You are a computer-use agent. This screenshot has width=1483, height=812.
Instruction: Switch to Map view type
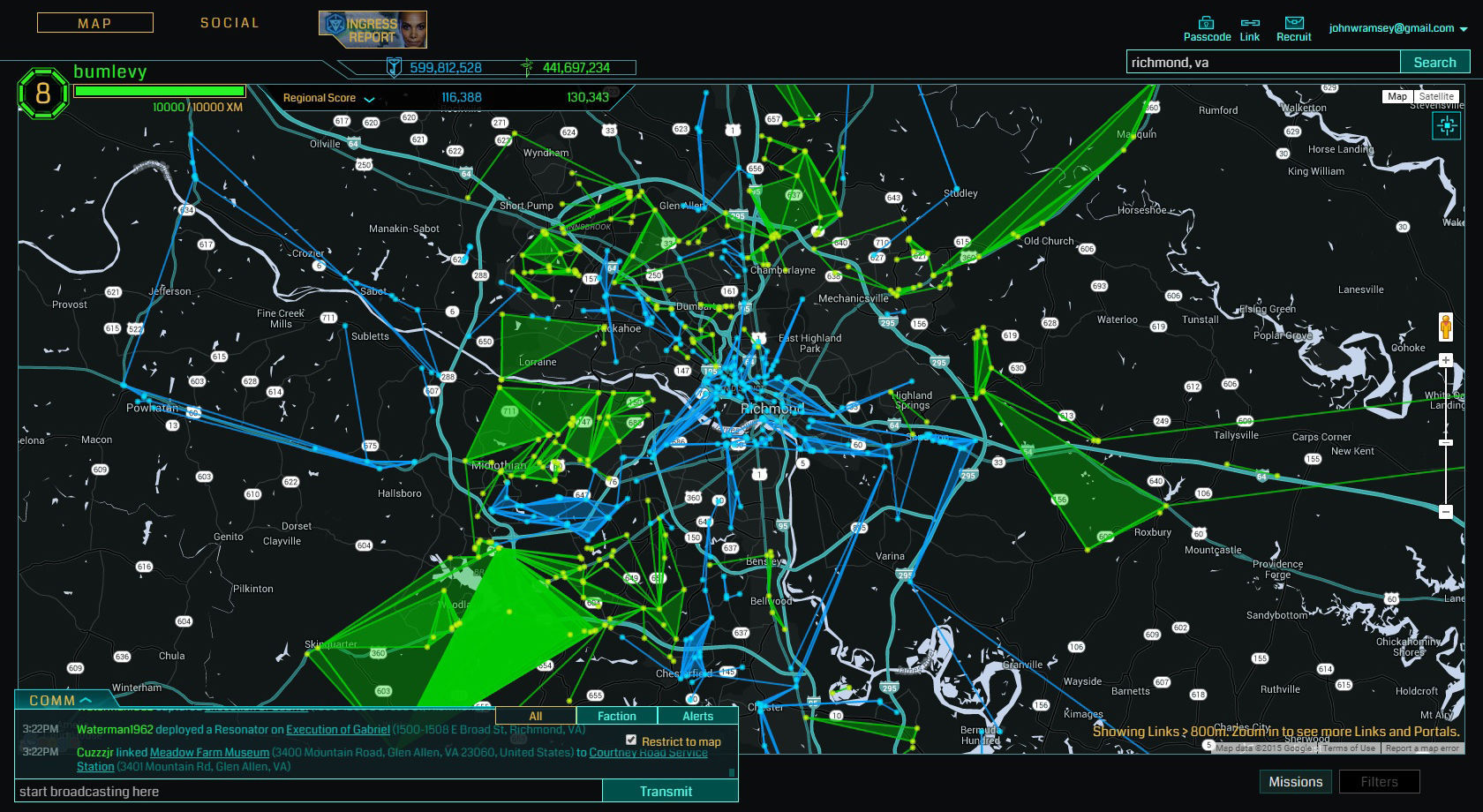click(1397, 96)
